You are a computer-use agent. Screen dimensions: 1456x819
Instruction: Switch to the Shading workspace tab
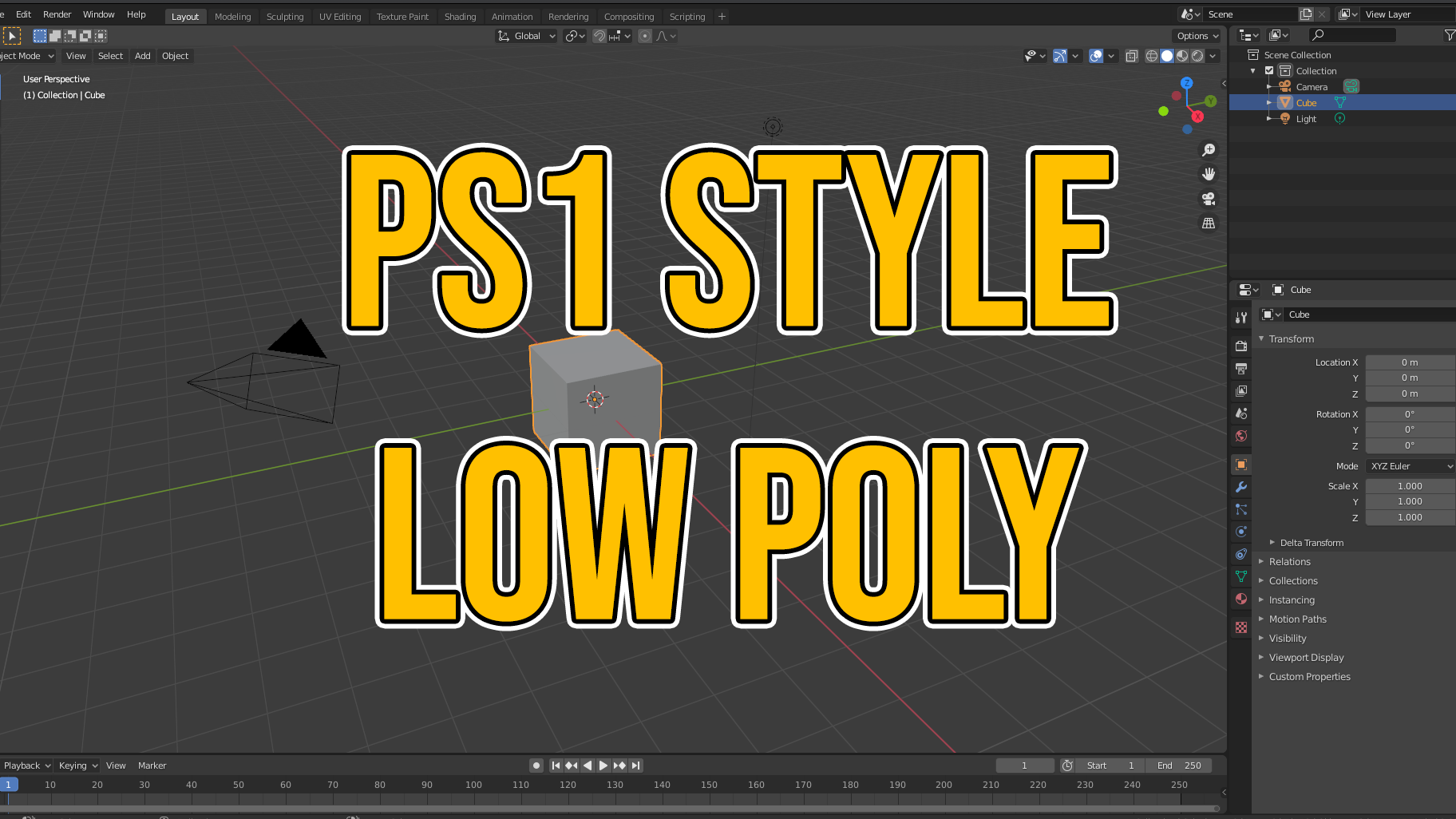(460, 16)
